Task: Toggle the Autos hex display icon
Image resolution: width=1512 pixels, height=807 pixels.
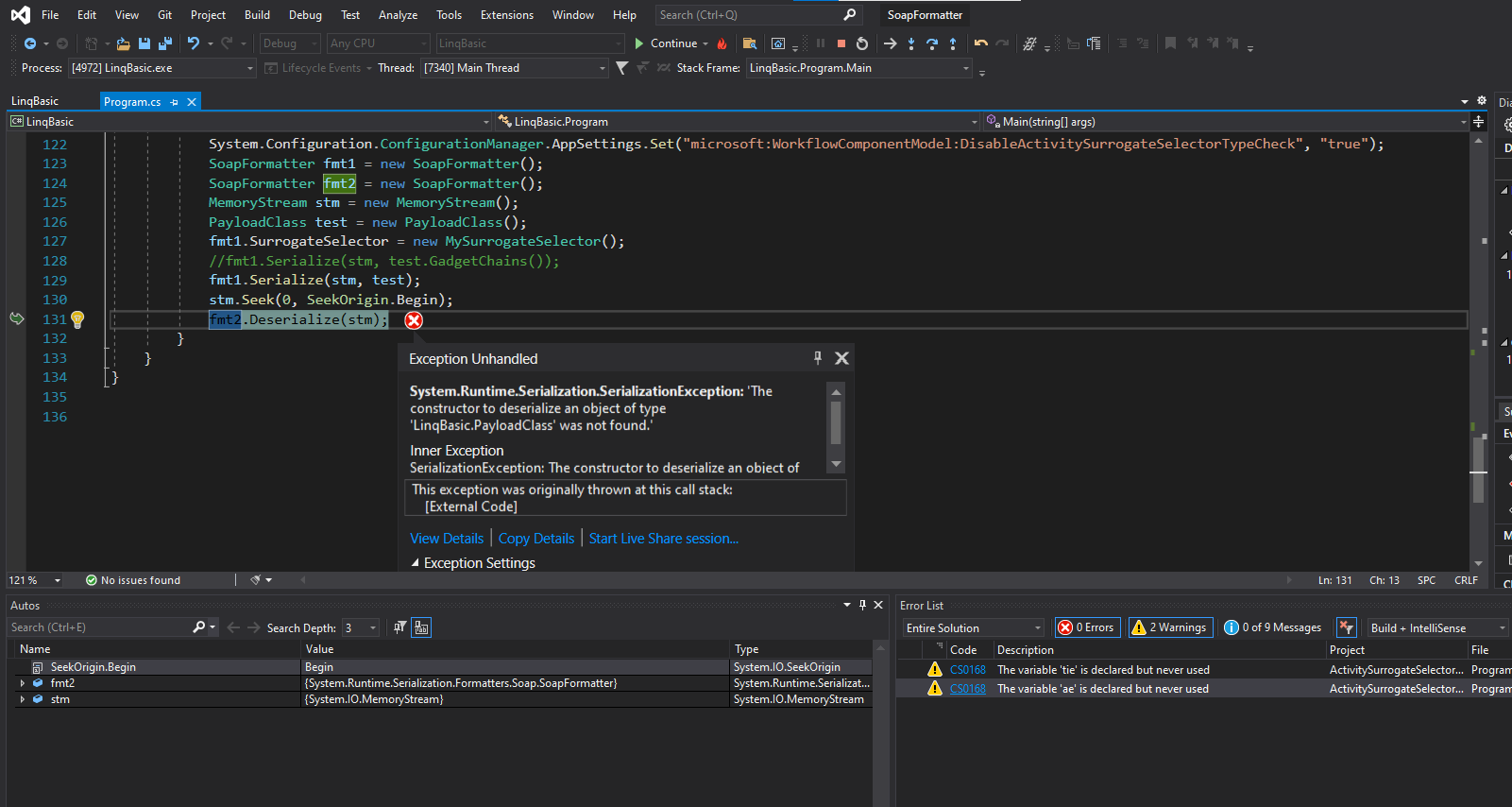Action: [x=421, y=627]
